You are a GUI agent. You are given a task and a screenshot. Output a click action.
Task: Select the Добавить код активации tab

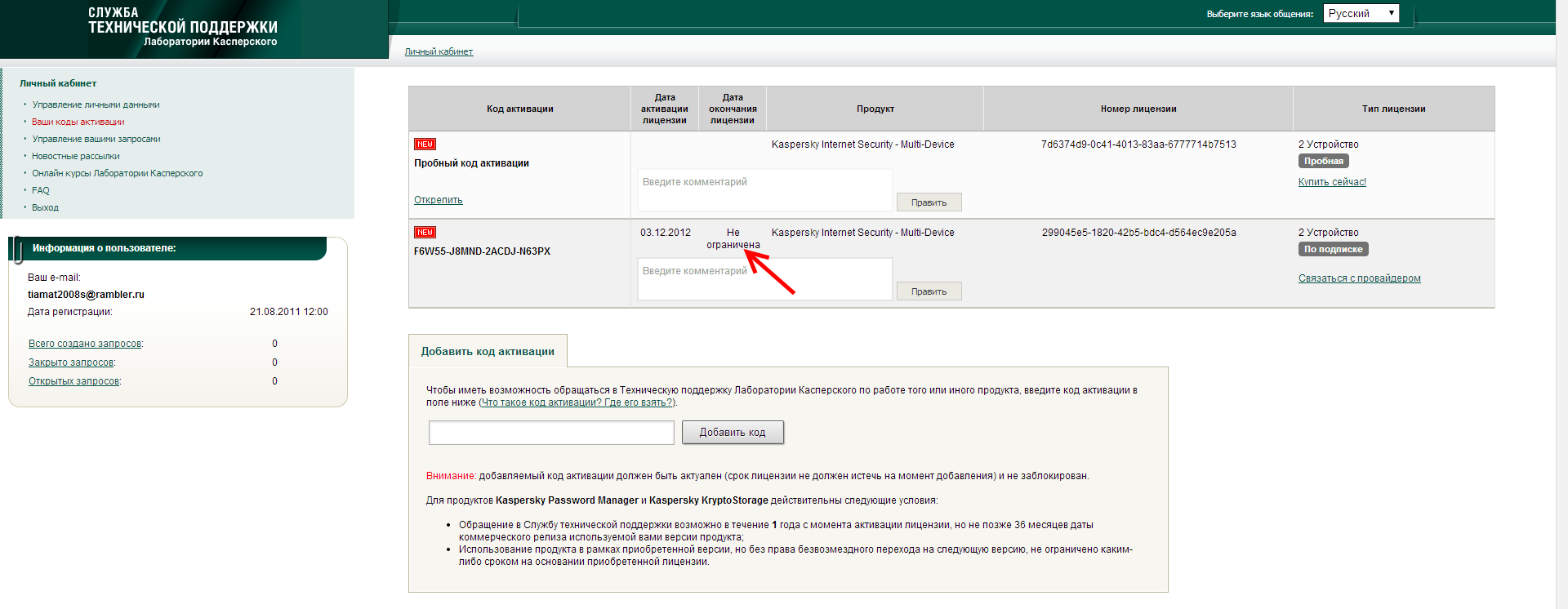[x=488, y=351]
